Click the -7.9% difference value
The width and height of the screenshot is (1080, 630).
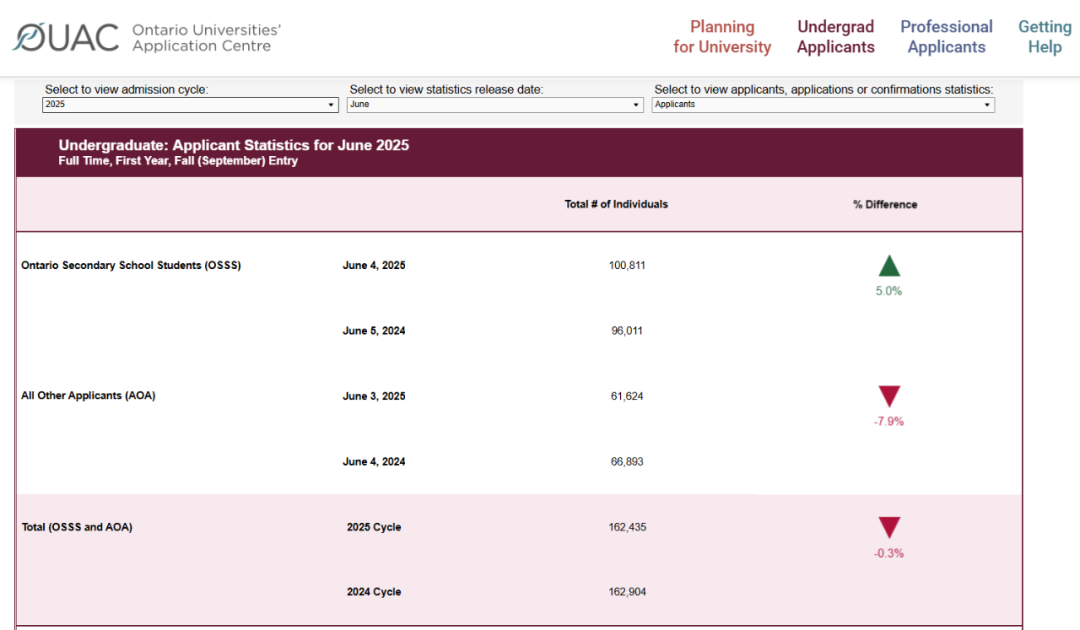coord(888,421)
